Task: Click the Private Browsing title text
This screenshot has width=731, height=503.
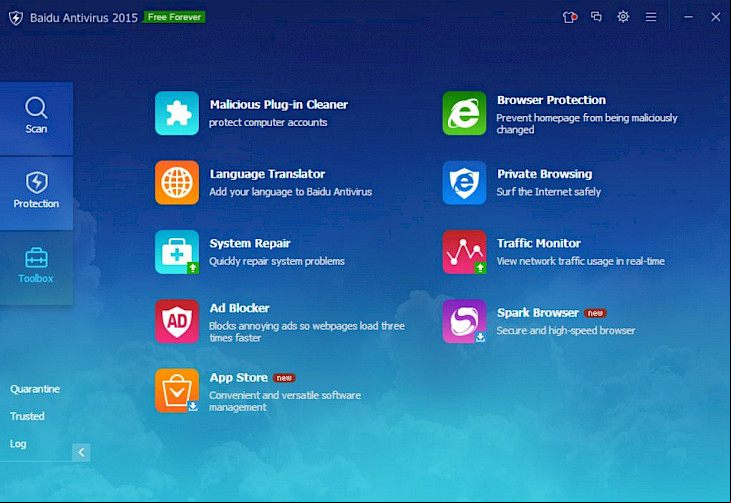Action: point(545,174)
